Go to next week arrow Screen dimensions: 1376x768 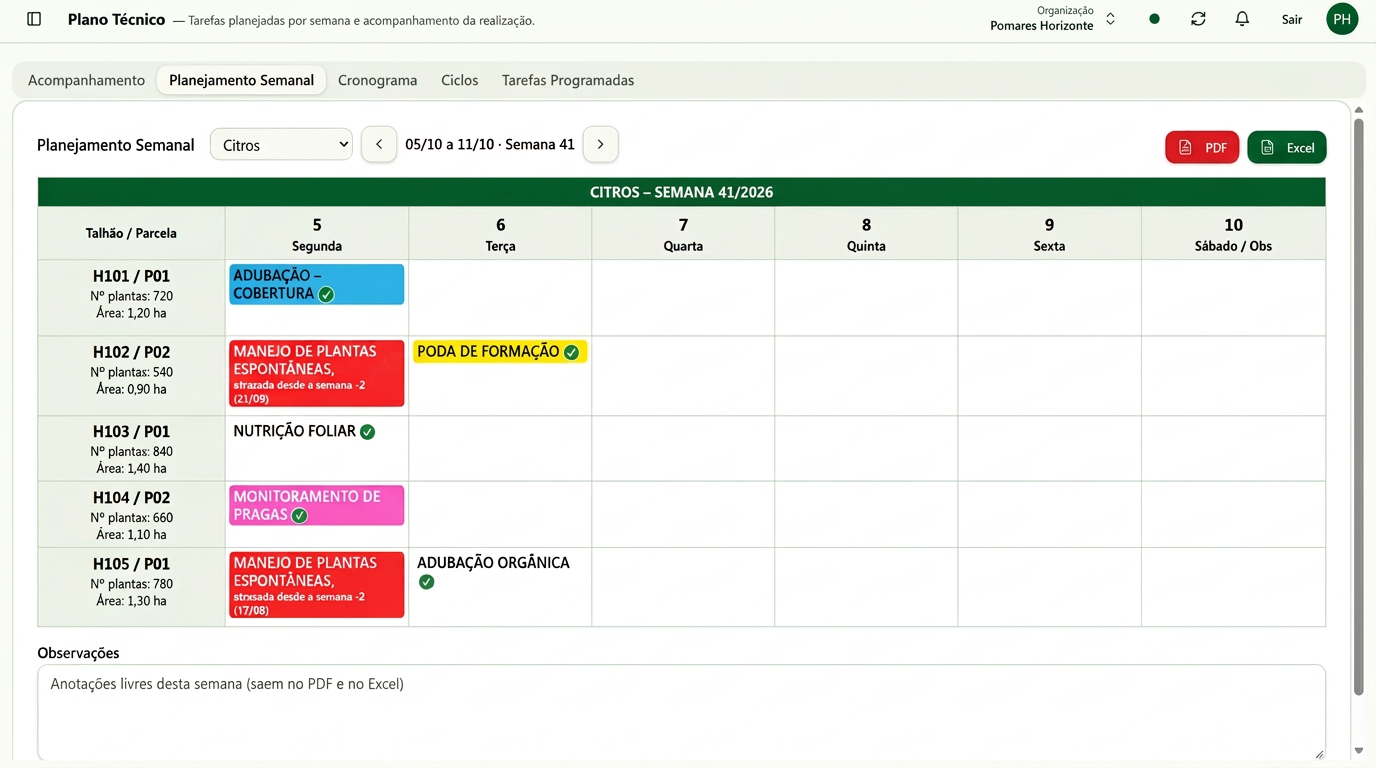[x=600, y=144]
